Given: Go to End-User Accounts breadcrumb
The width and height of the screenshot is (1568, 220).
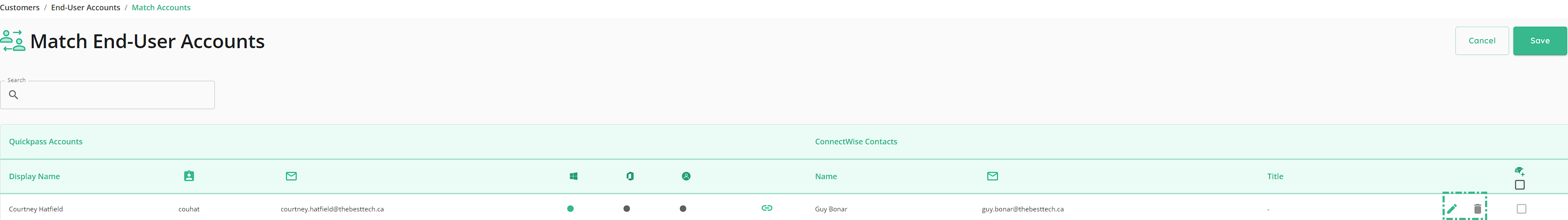Looking at the screenshot, I should (86, 7).
